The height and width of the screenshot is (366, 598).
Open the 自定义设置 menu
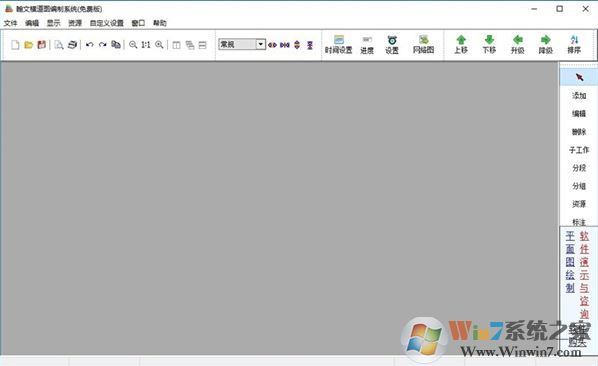107,23
